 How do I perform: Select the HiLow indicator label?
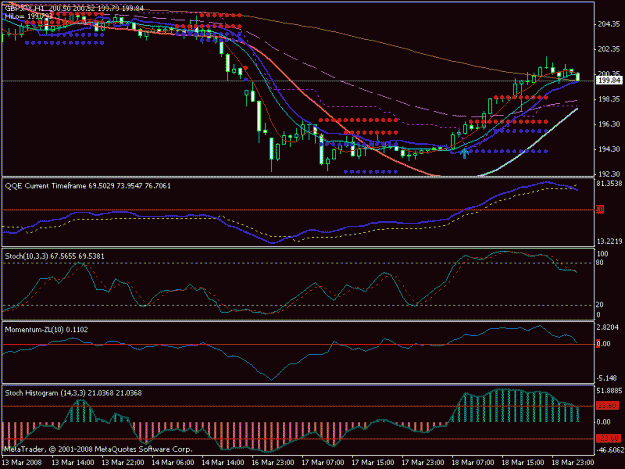(x=28, y=16)
